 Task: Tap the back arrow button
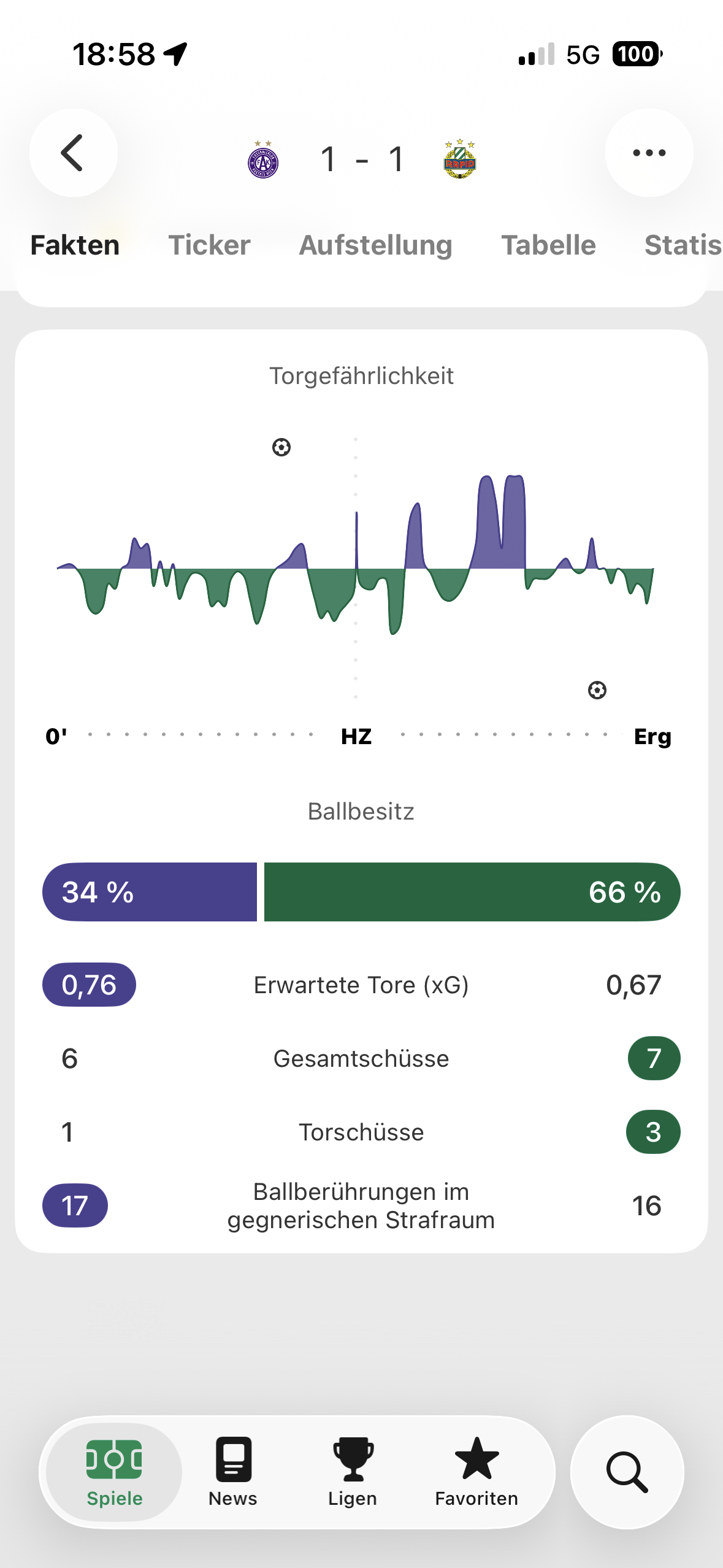[73, 153]
